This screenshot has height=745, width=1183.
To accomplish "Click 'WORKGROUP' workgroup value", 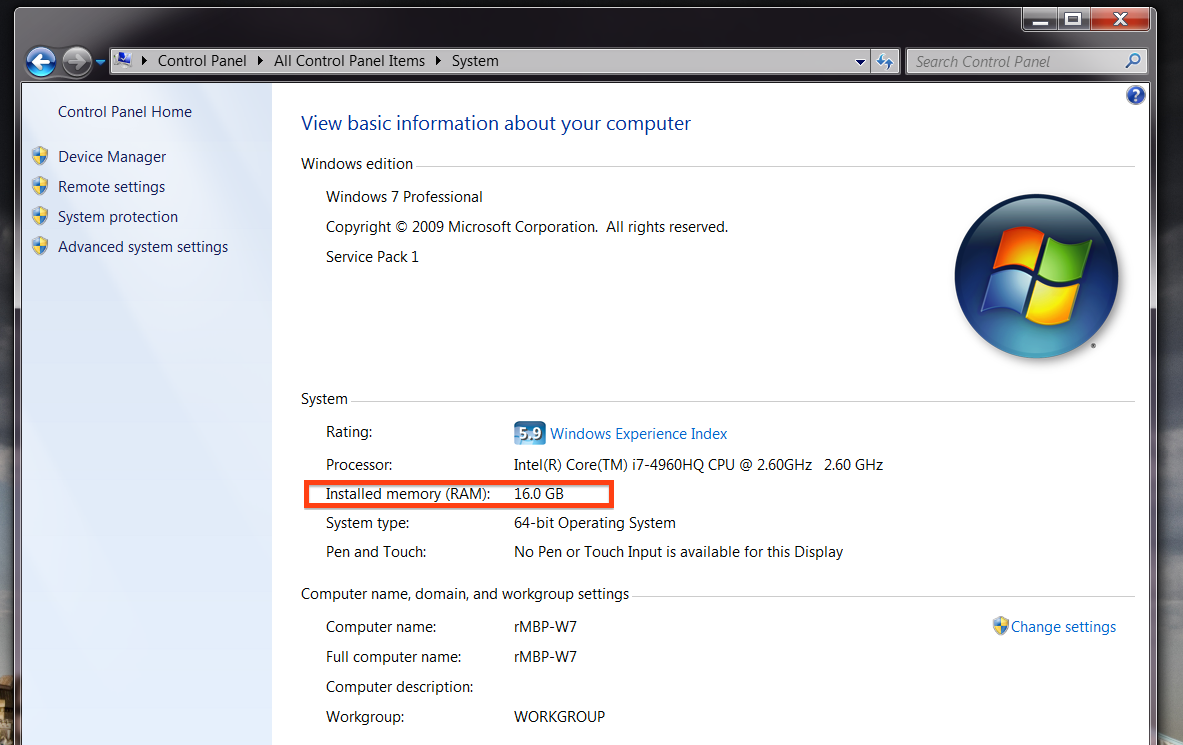I will coord(559,717).
